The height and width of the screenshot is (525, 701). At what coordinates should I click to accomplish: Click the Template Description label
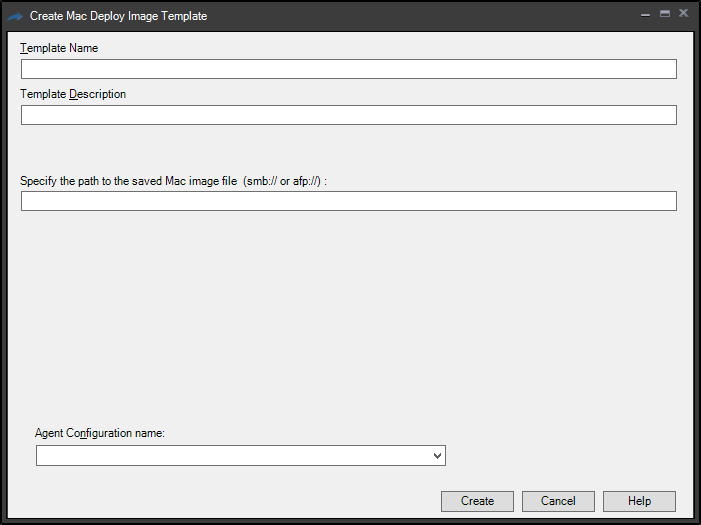[73, 94]
